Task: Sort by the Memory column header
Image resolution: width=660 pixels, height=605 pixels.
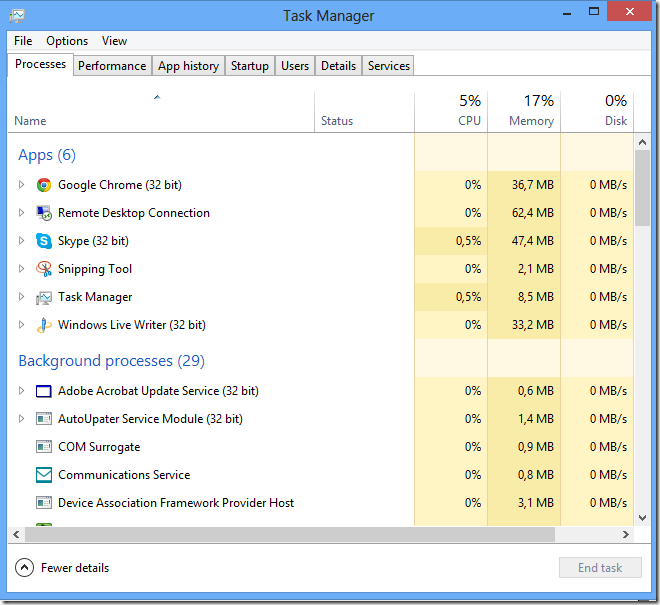Action: [524, 112]
